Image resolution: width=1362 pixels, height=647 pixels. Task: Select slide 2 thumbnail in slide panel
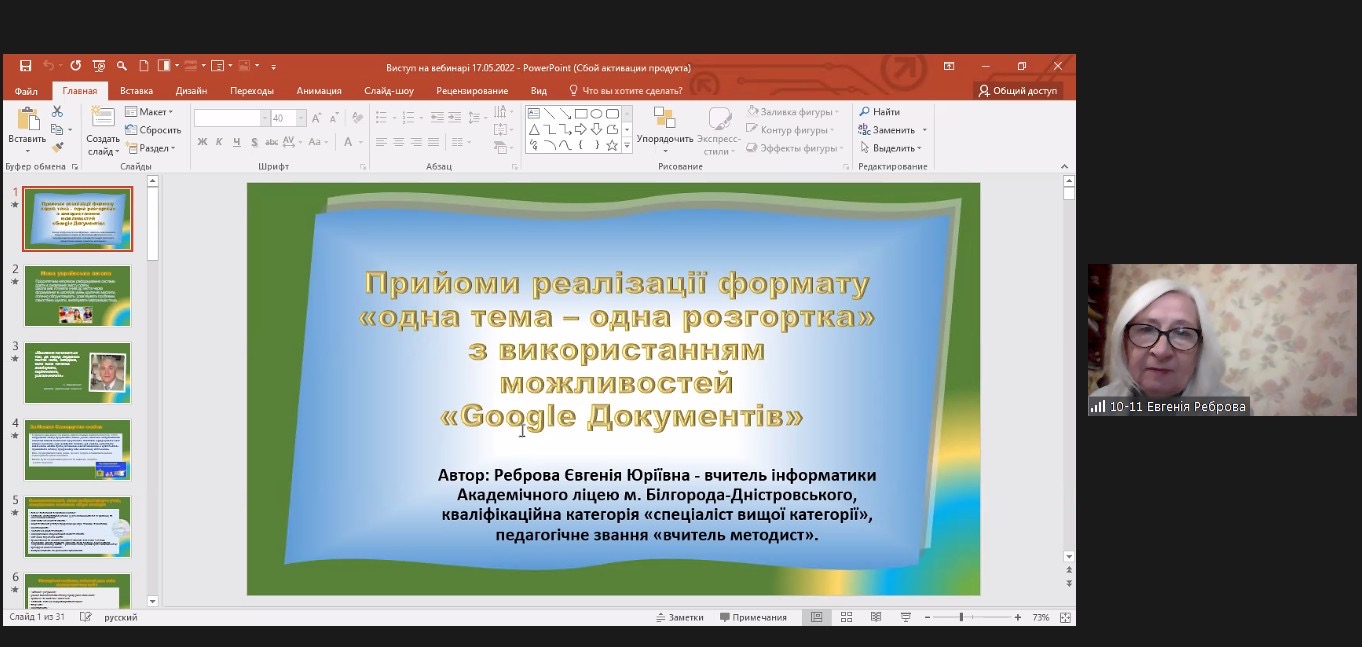pyautogui.click(x=77, y=296)
